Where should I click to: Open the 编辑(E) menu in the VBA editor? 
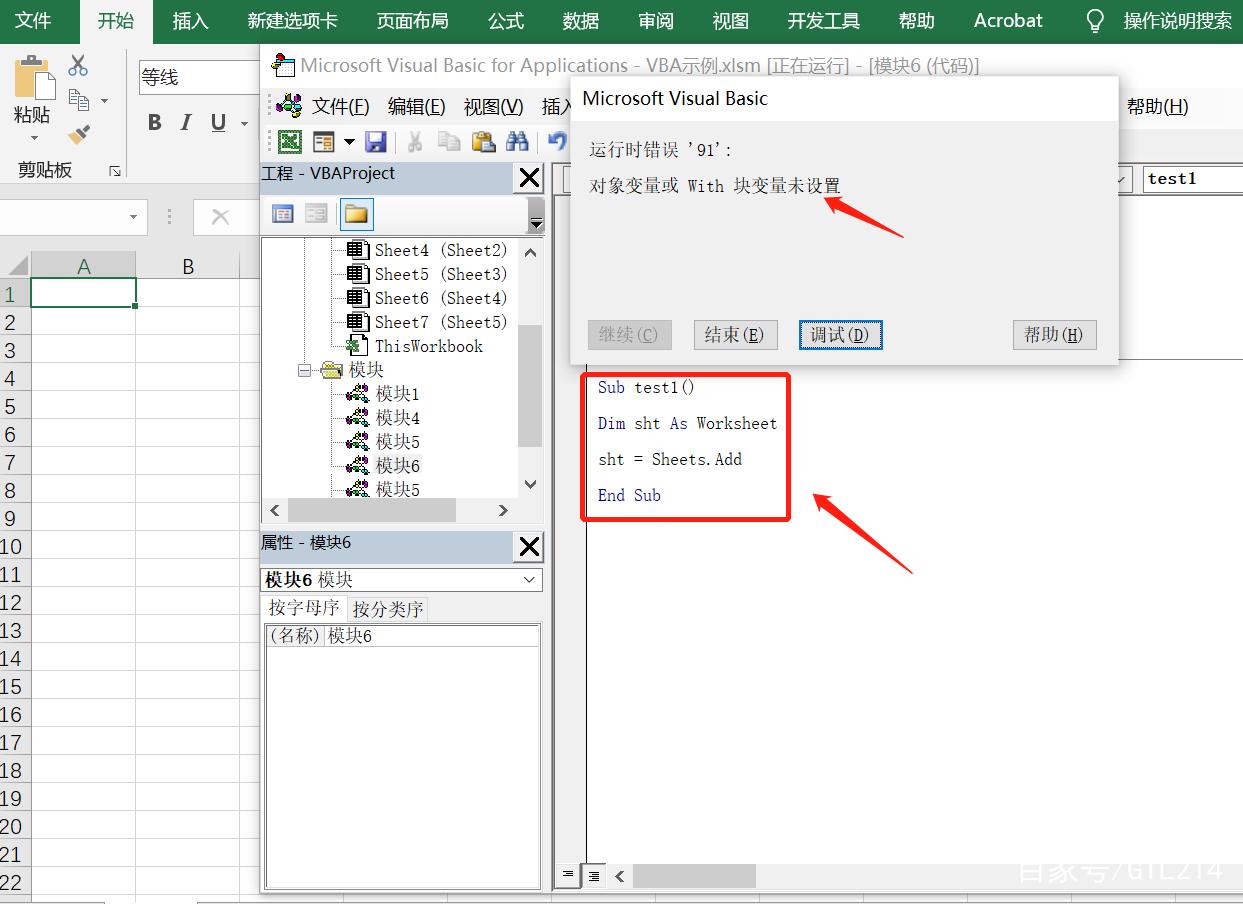417,107
